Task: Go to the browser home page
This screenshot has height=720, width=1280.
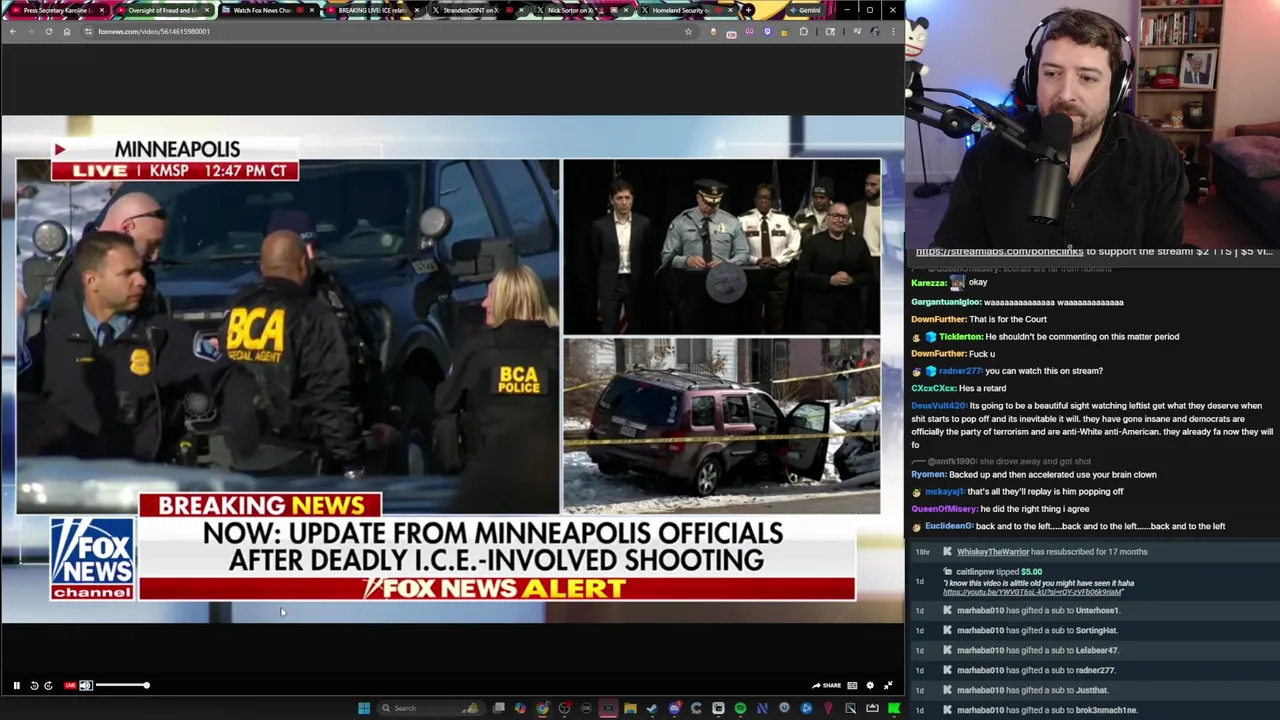Action: [x=67, y=31]
